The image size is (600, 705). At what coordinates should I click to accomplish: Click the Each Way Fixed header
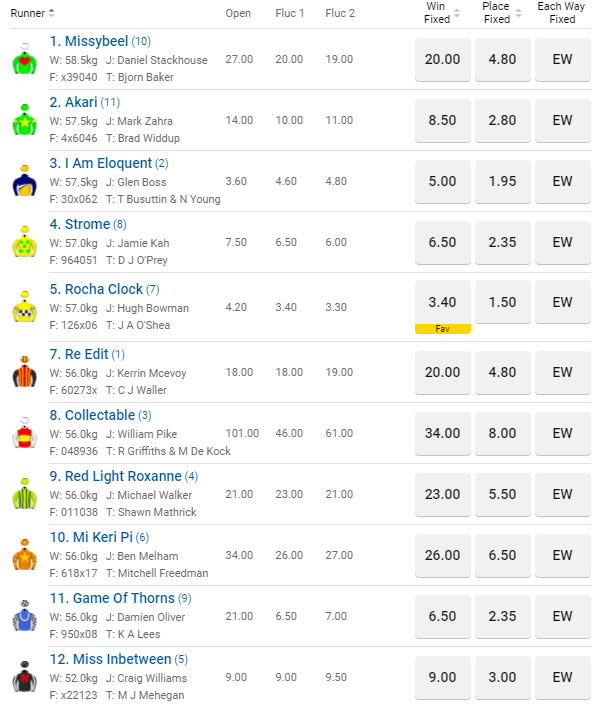point(562,13)
